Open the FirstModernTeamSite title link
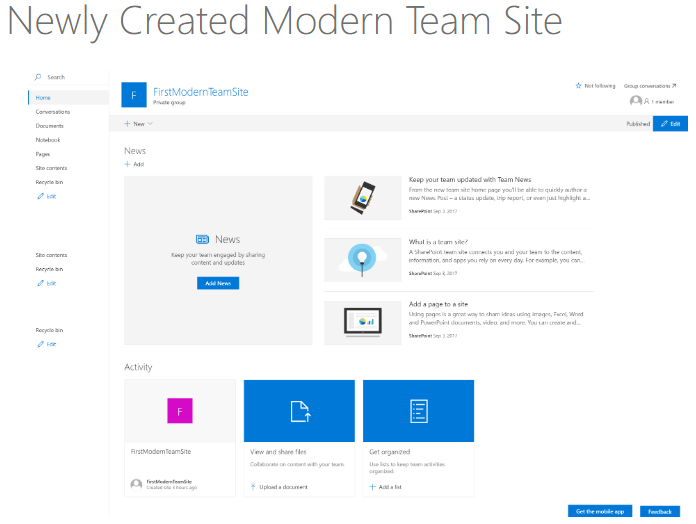696x524 pixels. point(201,92)
